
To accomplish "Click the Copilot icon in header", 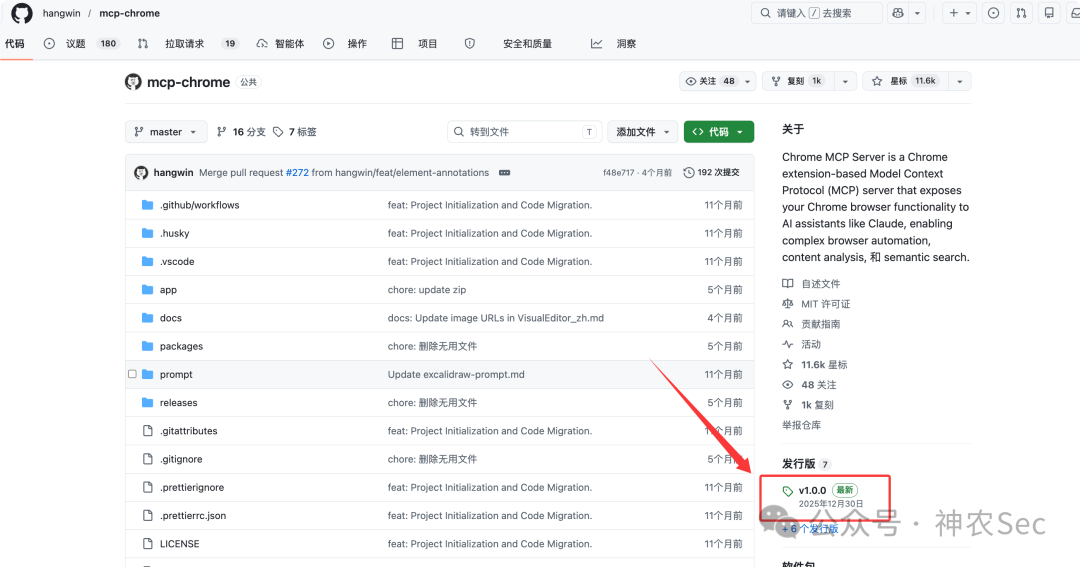I will pyautogui.click(x=897, y=13).
